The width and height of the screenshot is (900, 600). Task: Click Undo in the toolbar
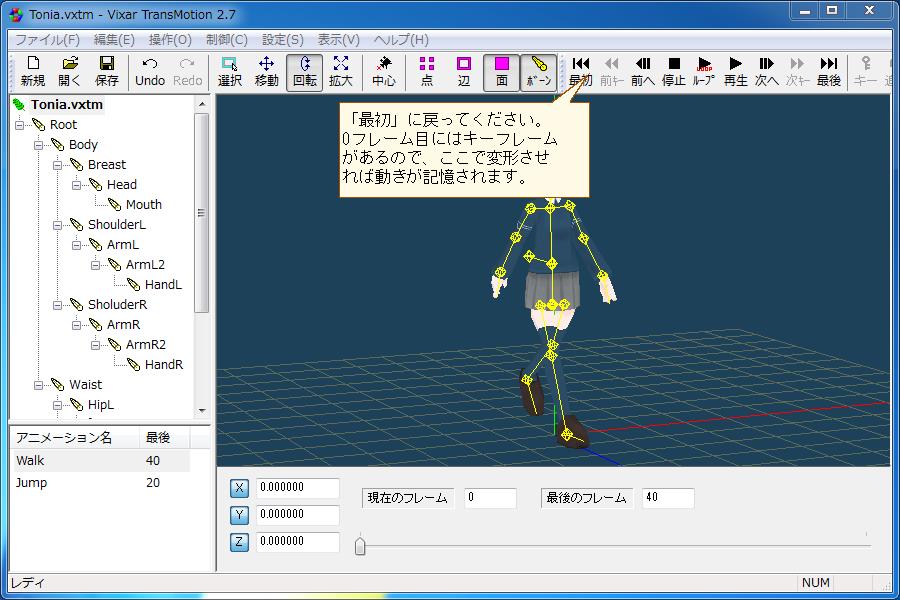click(148, 70)
